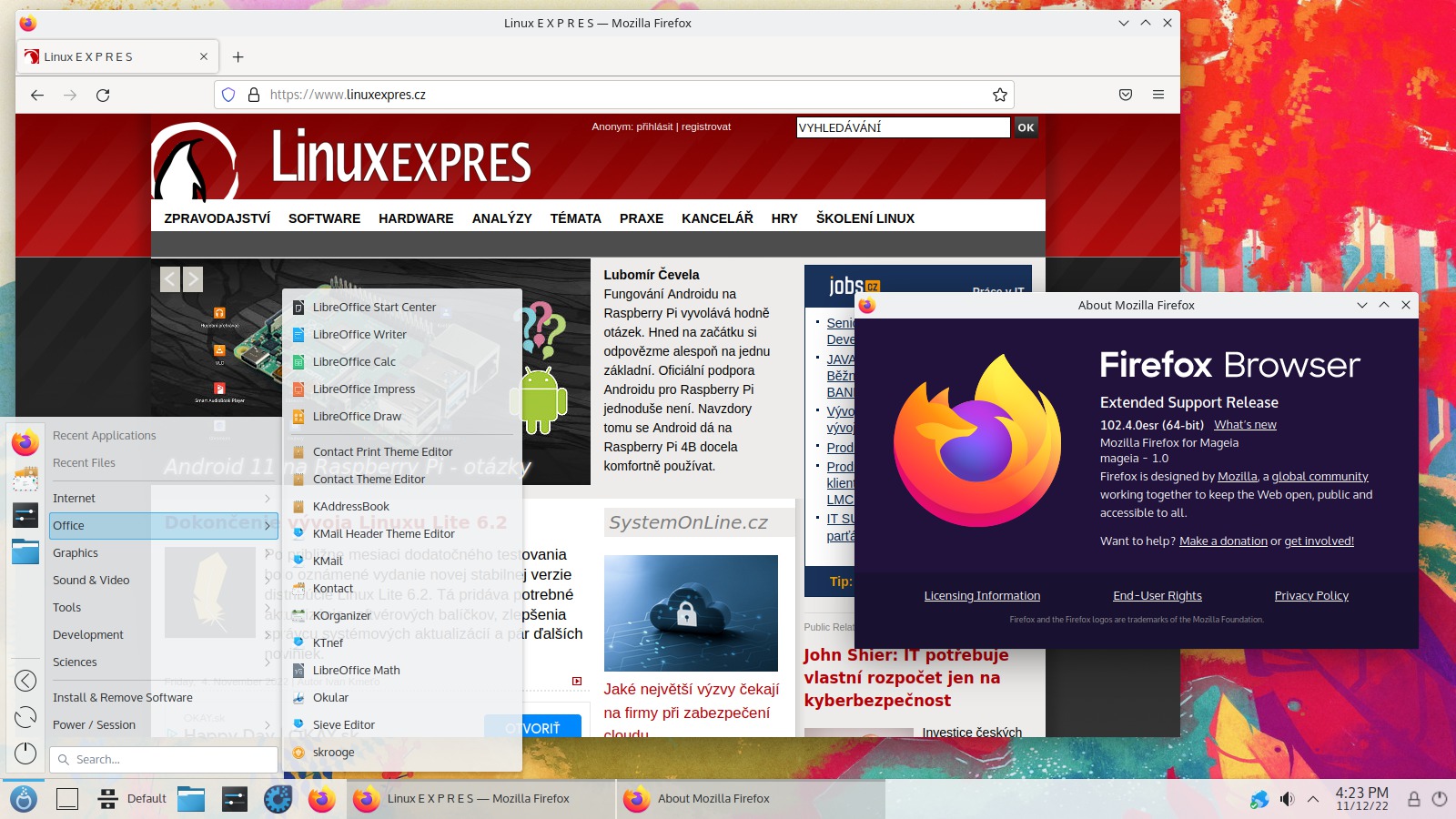Image resolution: width=1456 pixels, height=819 pixels.
Task: Open the HARDWARE navigation tab
Action: point(416,218)
